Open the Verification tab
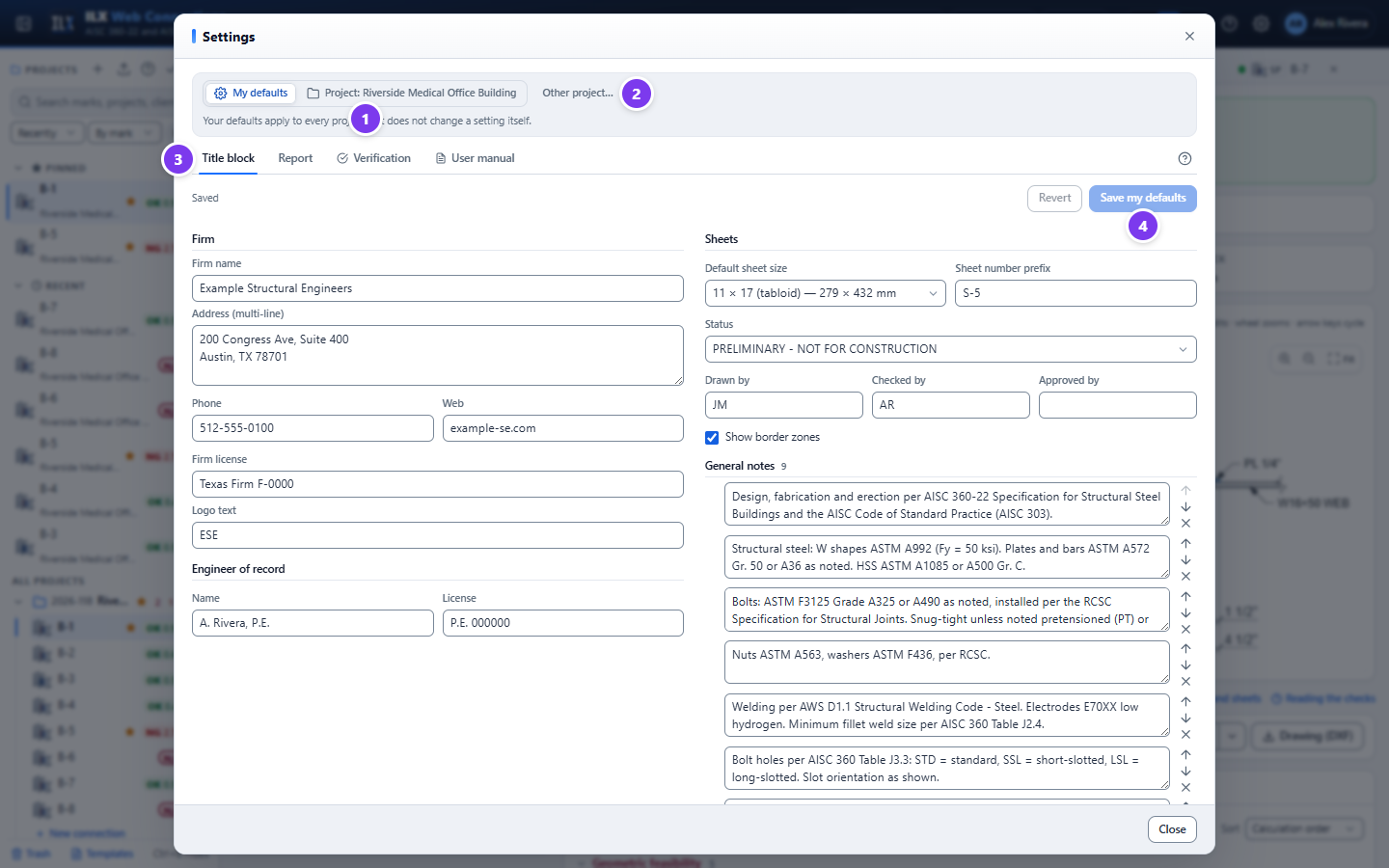Image resolution: width=1389 pixels, height=868 pixels. coord(373,158)
